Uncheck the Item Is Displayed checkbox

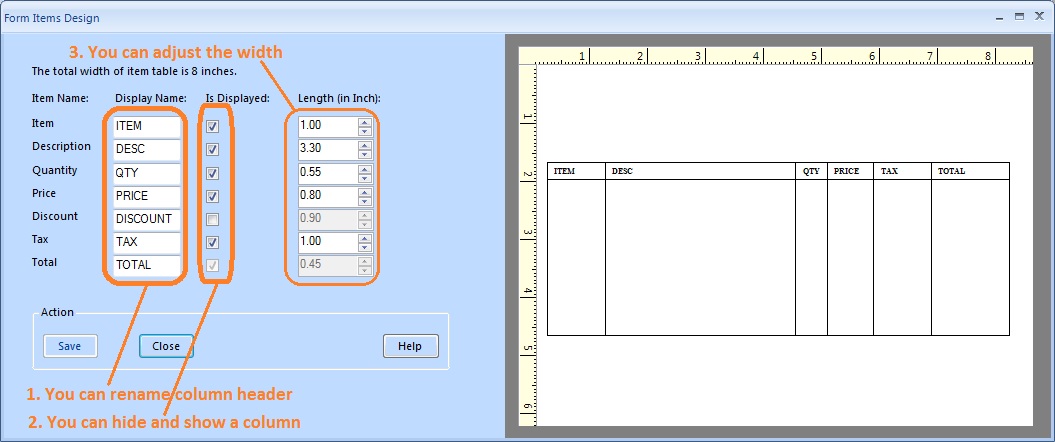click(212, 127)
